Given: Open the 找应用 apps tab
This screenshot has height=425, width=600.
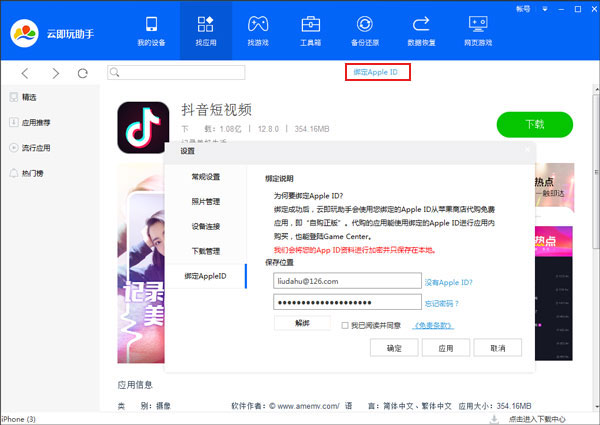Looking at the screenshot, I should click(x=206, y=31).
